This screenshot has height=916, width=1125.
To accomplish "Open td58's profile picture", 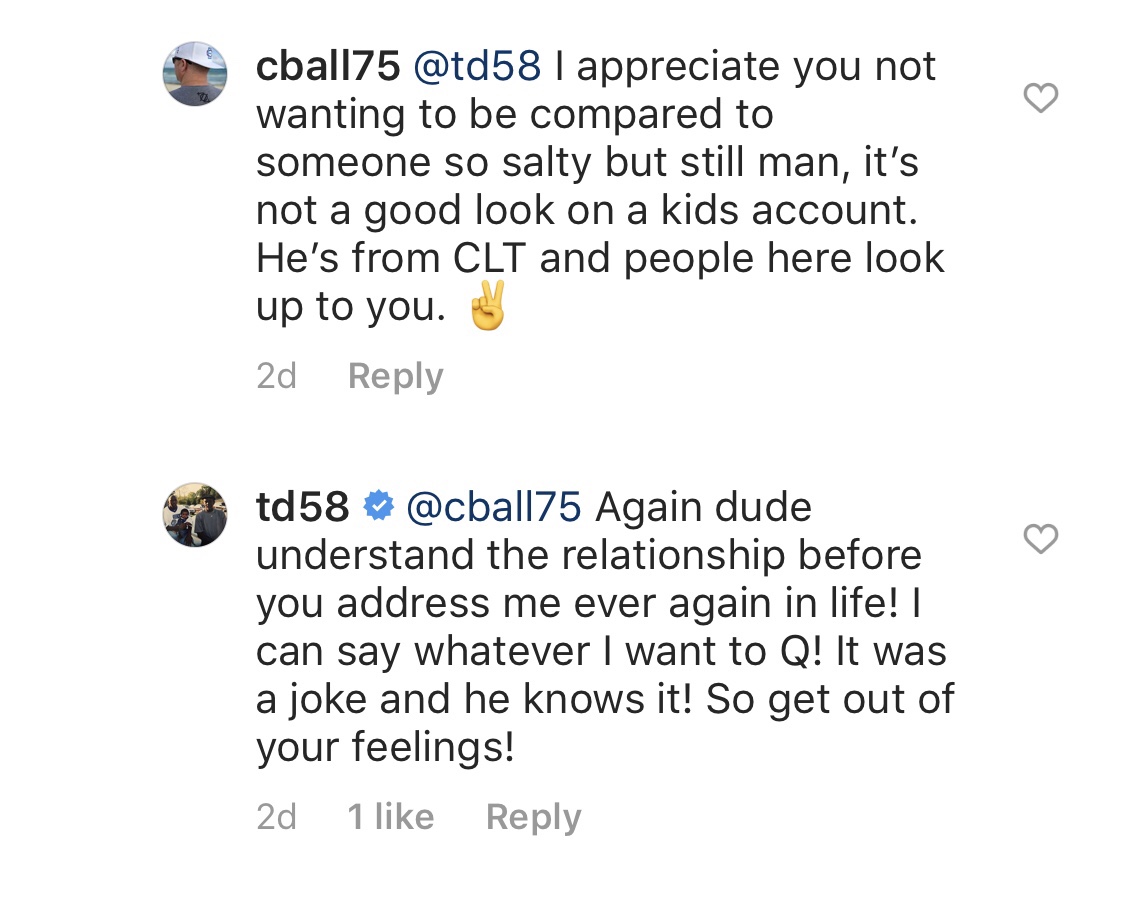I will point(195,514).
